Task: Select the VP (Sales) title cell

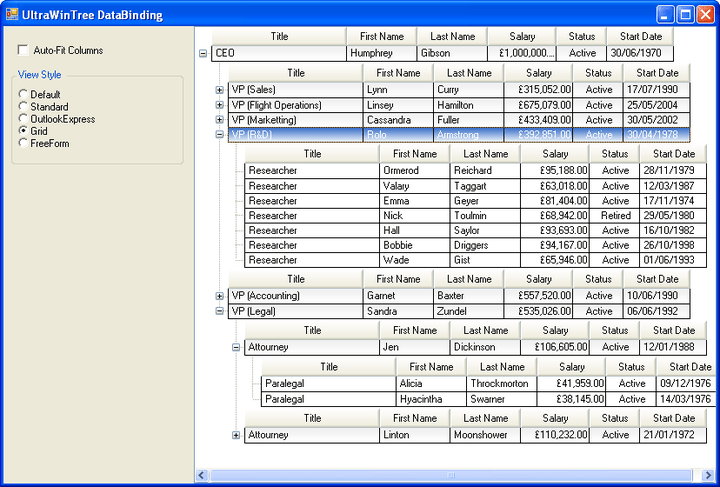Action: point(296,90)
